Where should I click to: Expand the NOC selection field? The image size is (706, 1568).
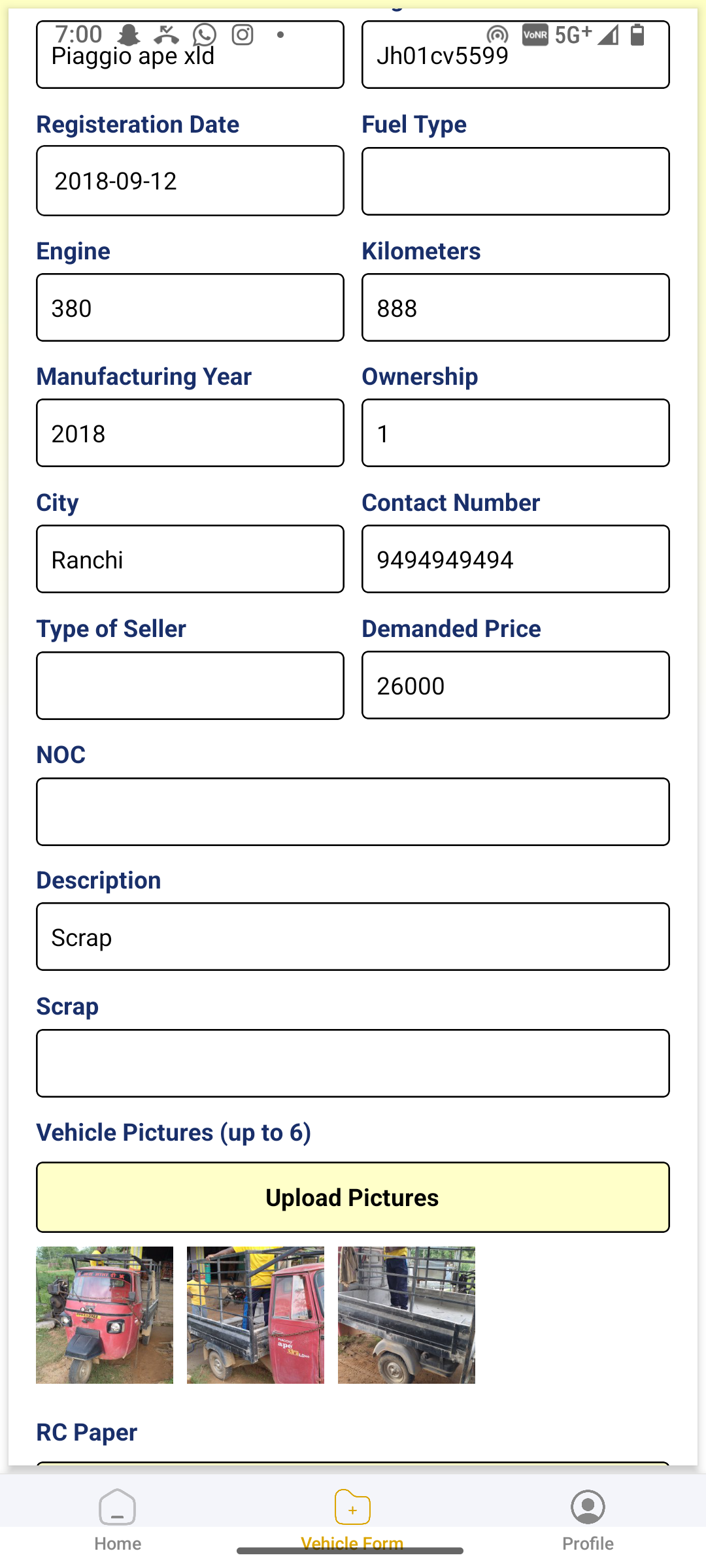(353, 811)
